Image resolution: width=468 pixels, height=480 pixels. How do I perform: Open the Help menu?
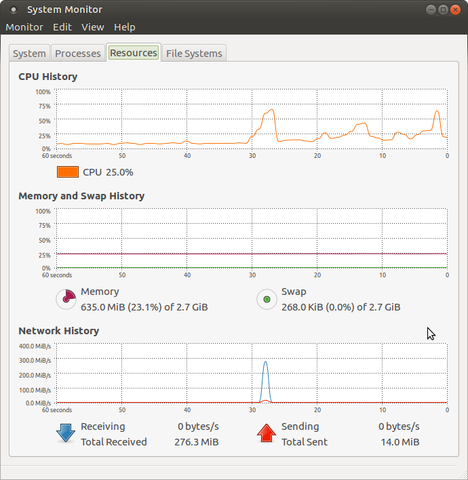click(x=125, y=27)
